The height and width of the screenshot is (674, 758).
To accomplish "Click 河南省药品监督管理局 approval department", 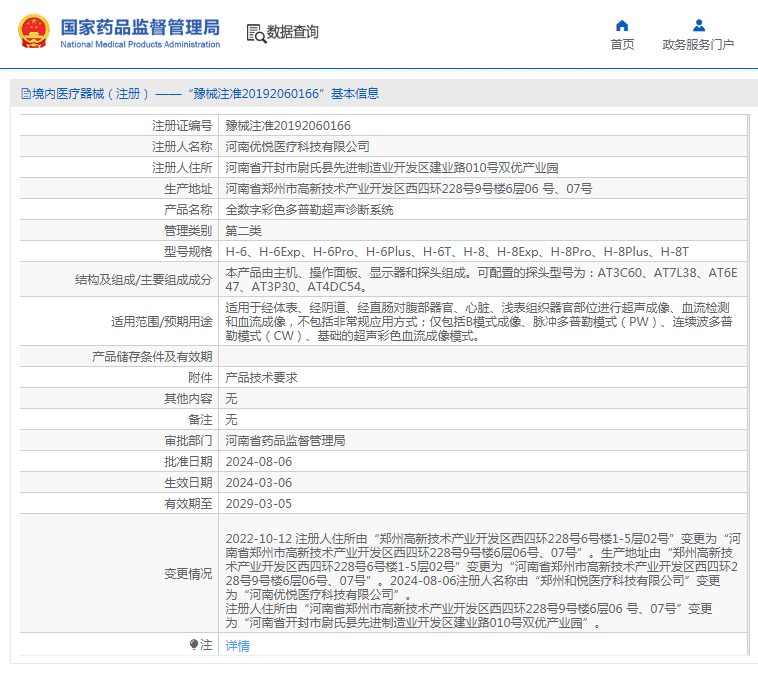I will point(285,440).
